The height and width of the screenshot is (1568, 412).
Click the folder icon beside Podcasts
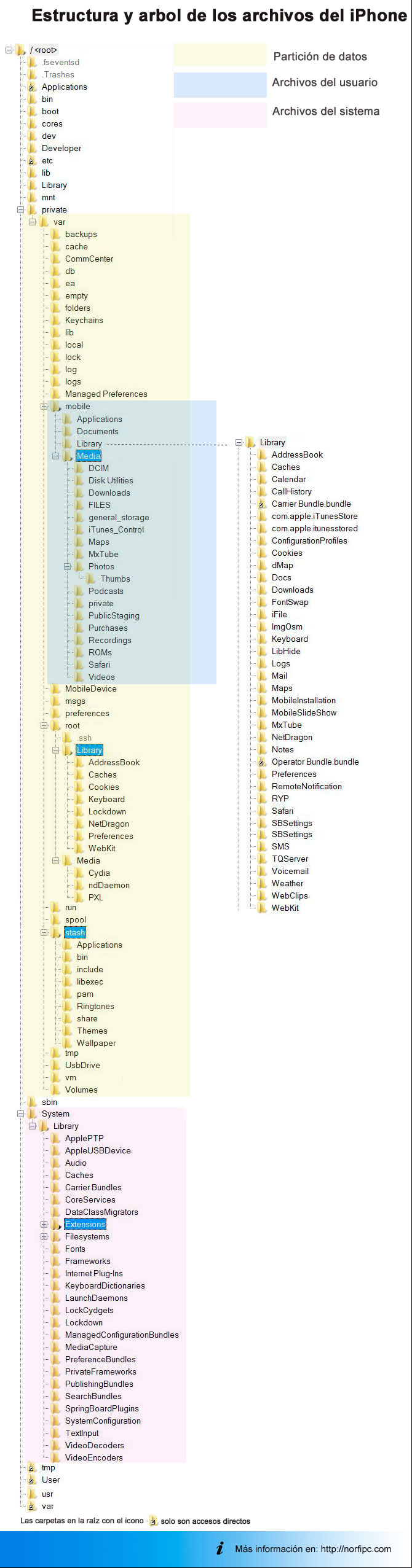pos(79,591)
